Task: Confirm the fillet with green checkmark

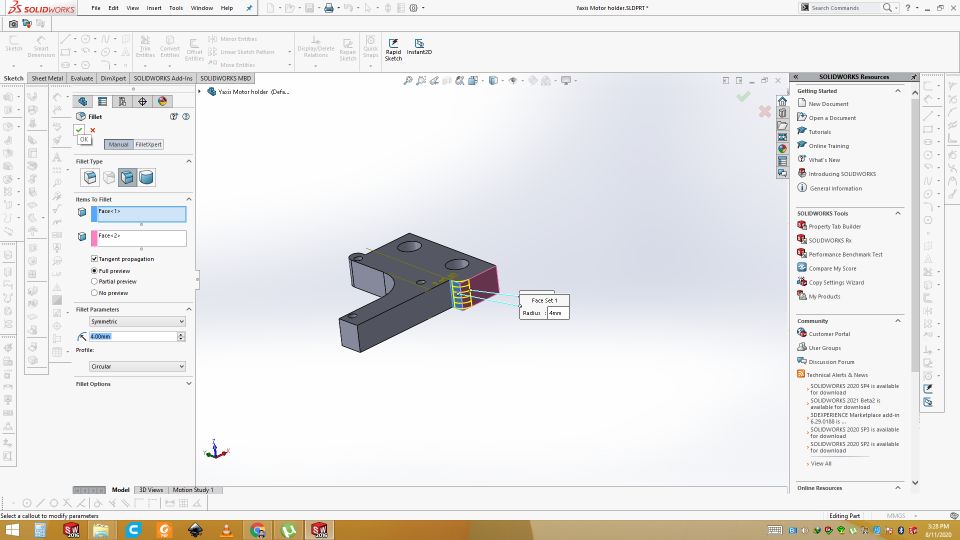Action: click(79, 130)
